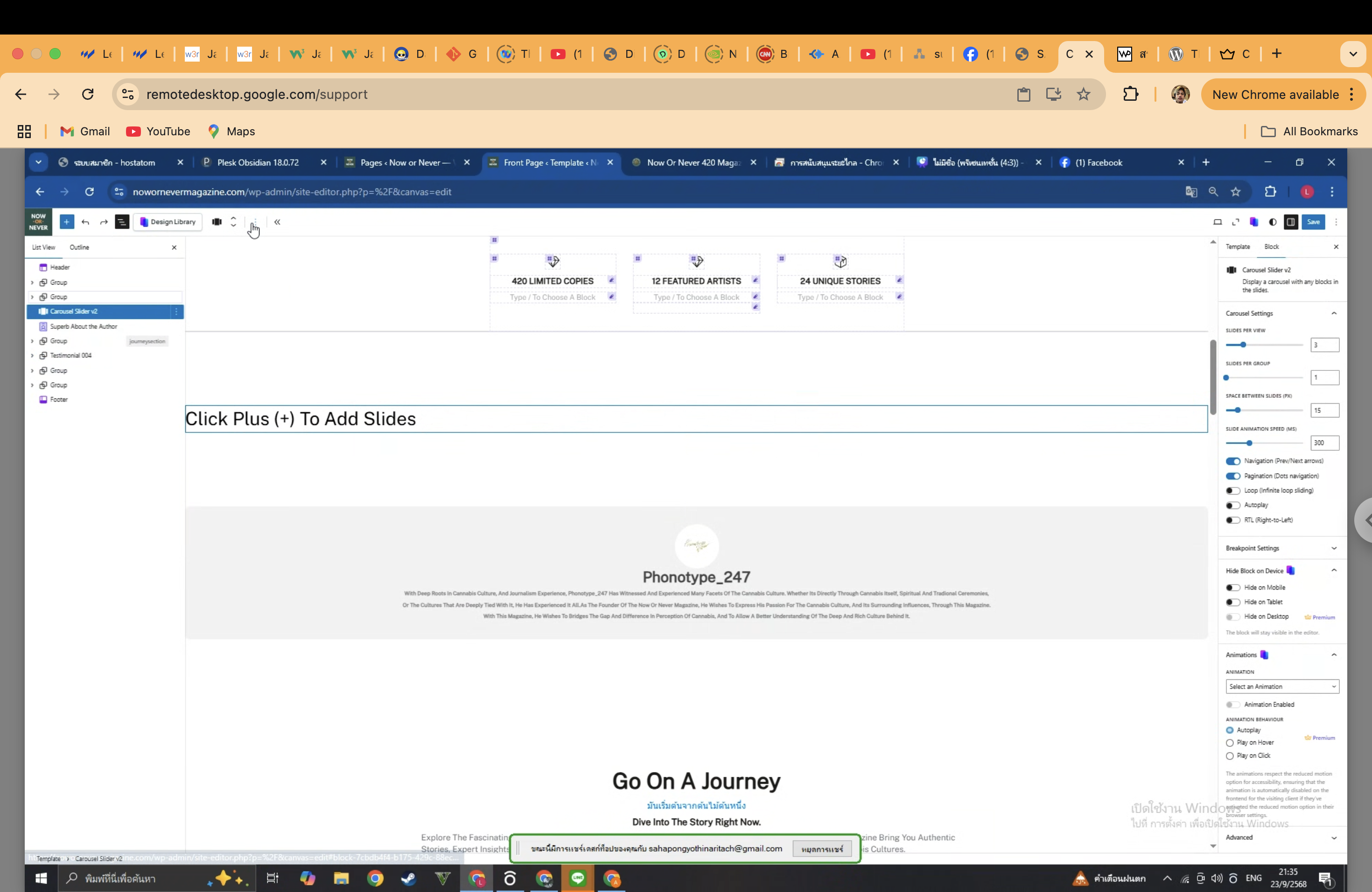Image resolution: width=1372 pixels, height=892 pixels.
Task: Select the Play on Click radio button
Action: coord(1230,755)
